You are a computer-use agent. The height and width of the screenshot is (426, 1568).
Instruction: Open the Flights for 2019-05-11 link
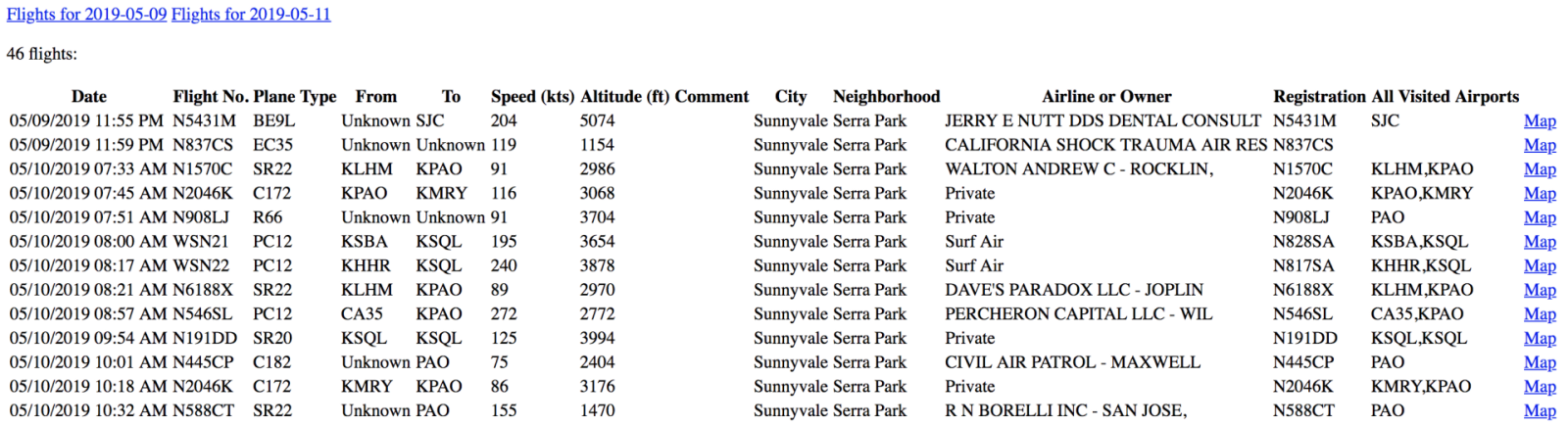(251, 15)
